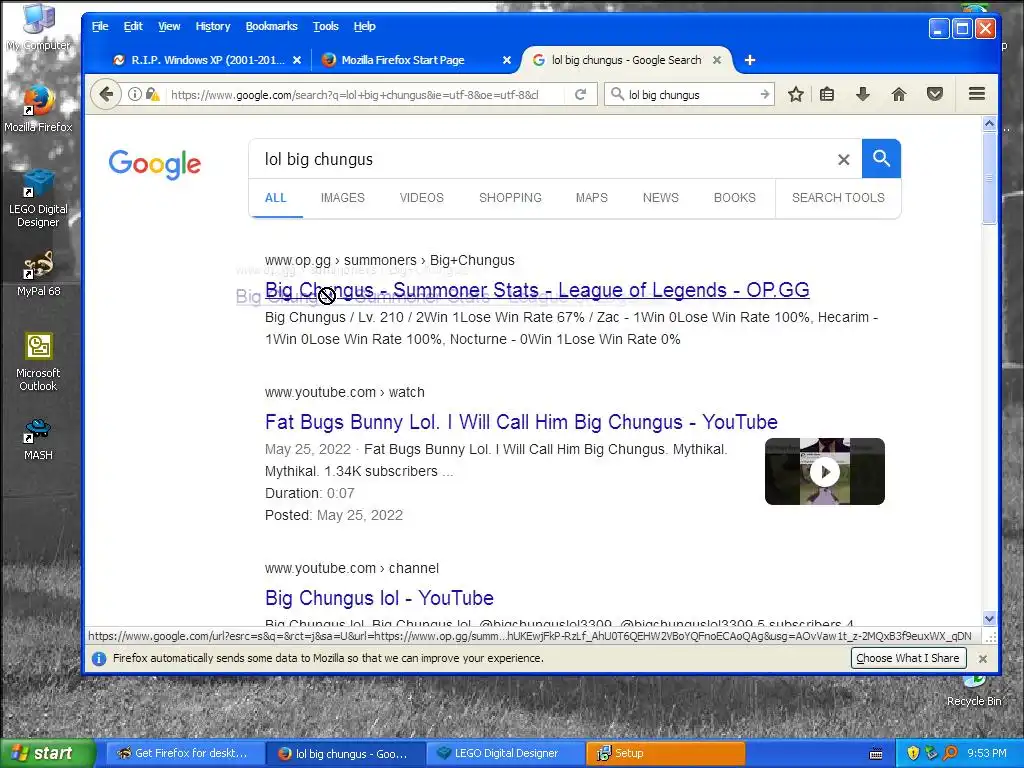
Task: Open MASH desktop shortcut
Action: [x=38, y=439]
